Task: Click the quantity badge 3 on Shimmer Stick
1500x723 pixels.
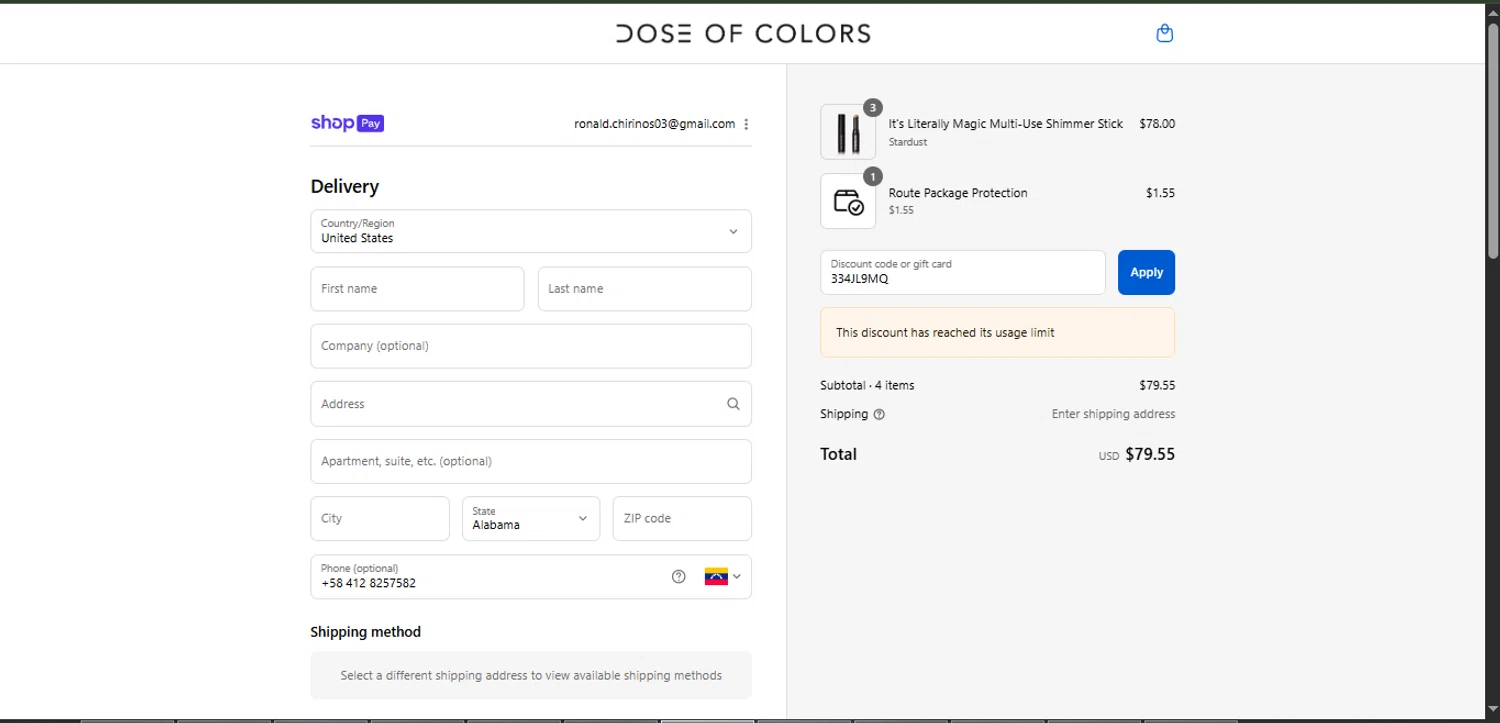Action: click(873, 107)
